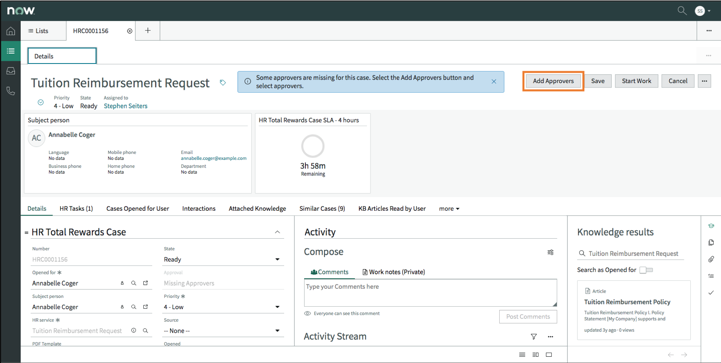
Task: Click the Knowledge results search field
Action: pos(630,254)
